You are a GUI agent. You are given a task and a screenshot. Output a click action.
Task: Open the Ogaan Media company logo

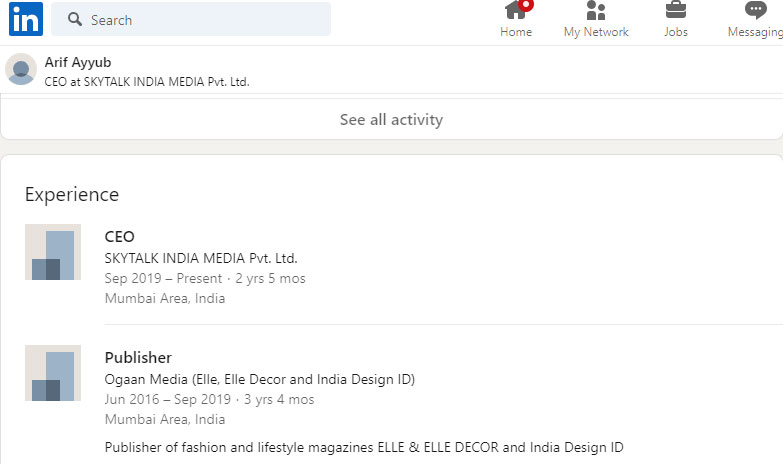point(53,373)
